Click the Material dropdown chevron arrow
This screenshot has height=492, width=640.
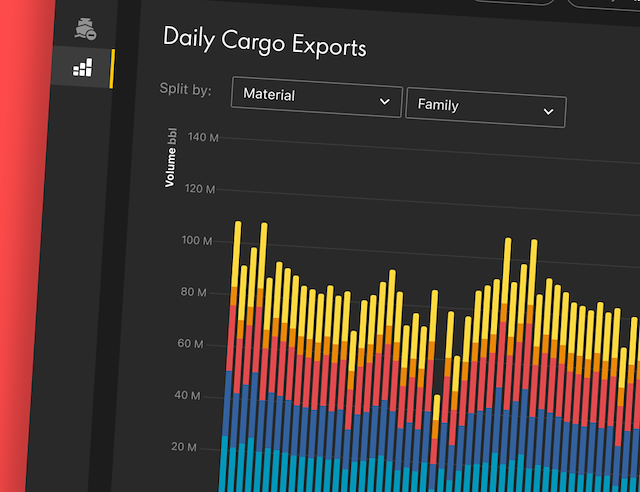[384, 101]
